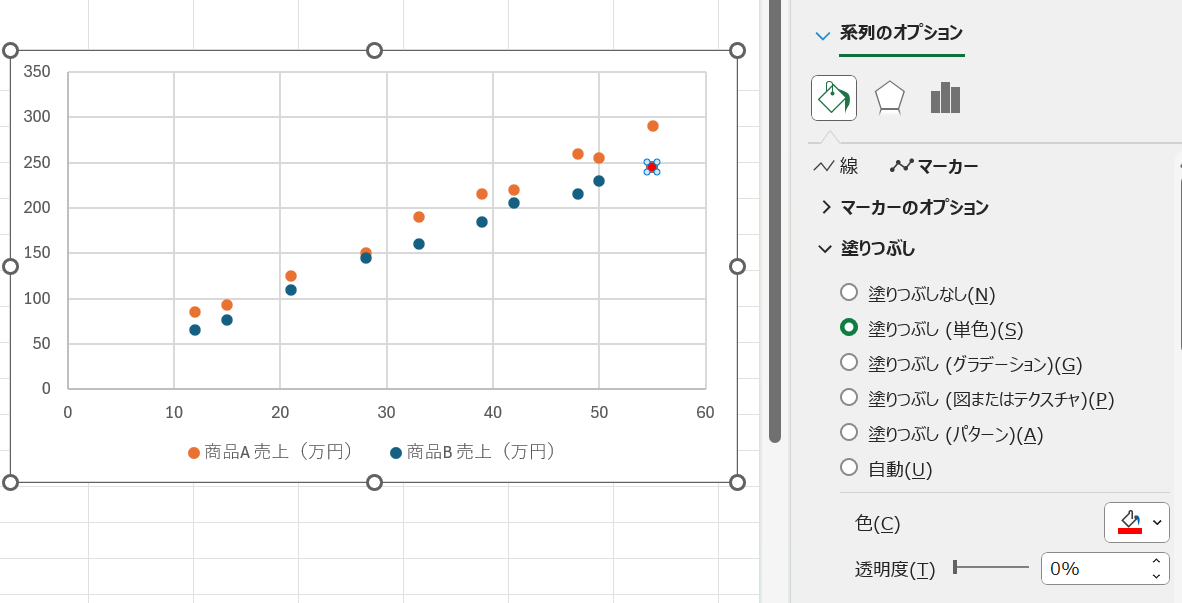1182x603 pixels.
Task: Select the 塗りつぶし (パターン) option
Action: [849, 432]
